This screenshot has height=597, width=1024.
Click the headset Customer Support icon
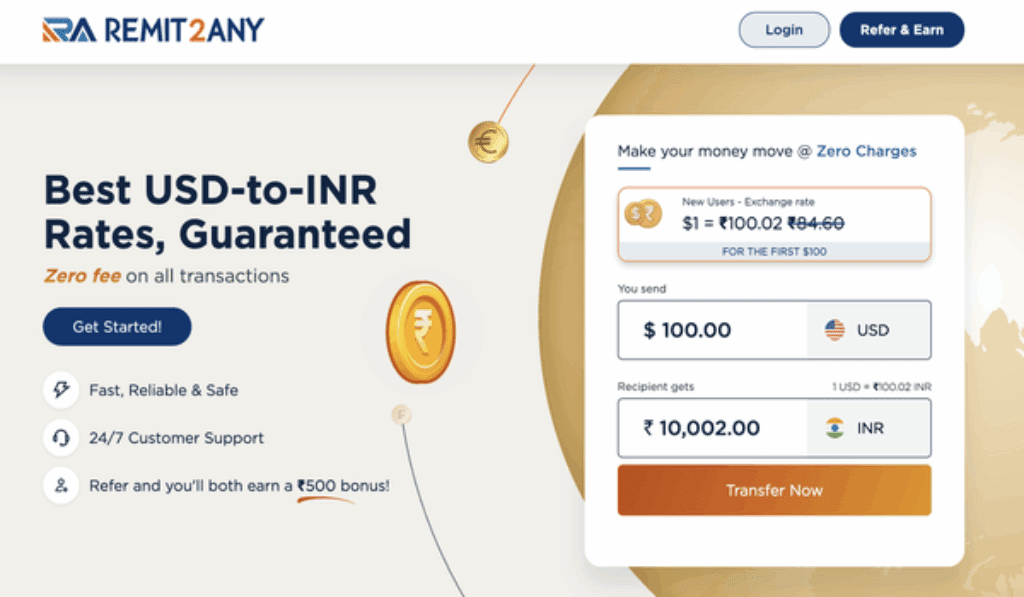pos(61,438)
